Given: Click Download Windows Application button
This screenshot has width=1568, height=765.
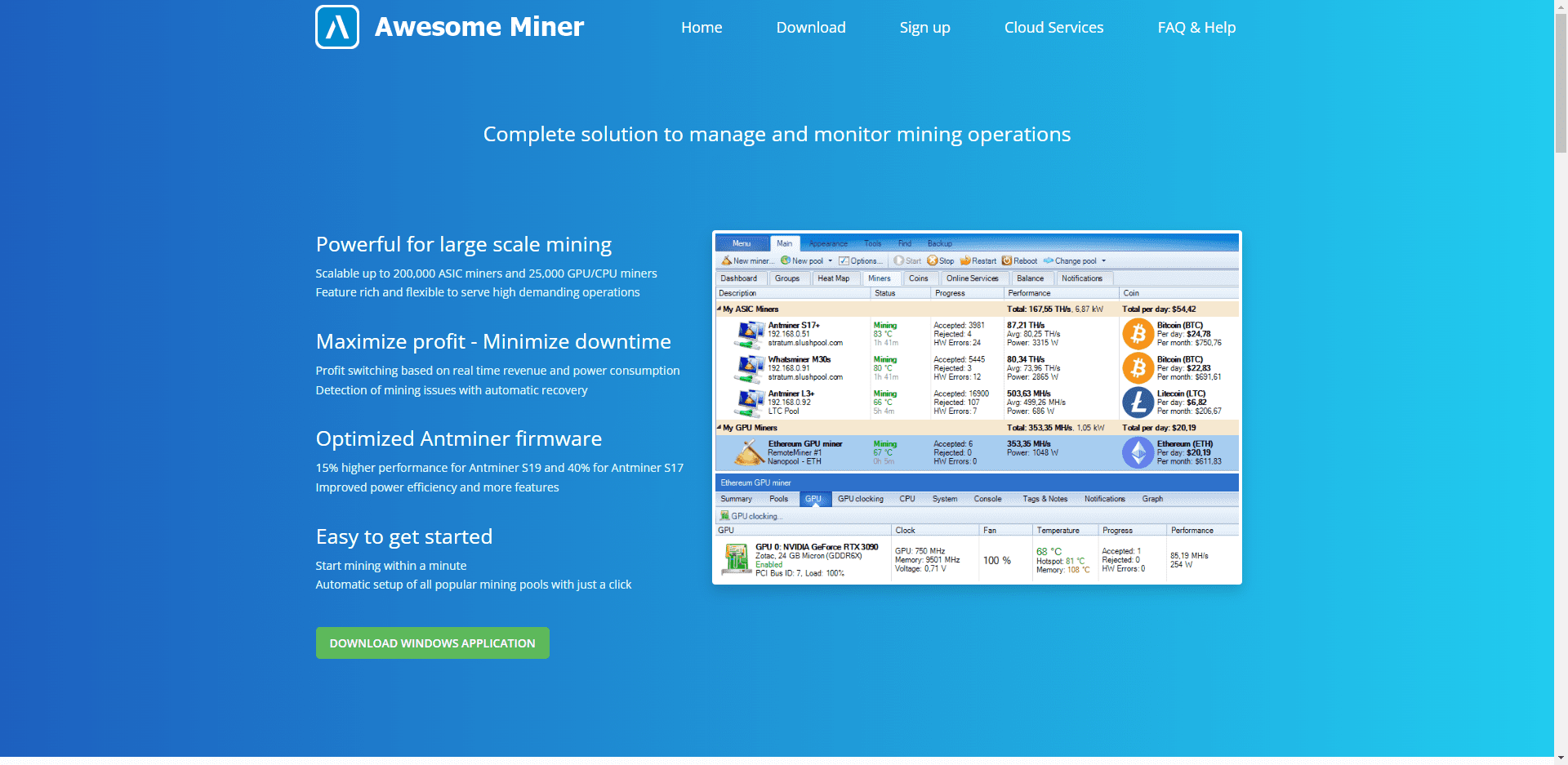Looking at the screenshot, I should 433,643.
